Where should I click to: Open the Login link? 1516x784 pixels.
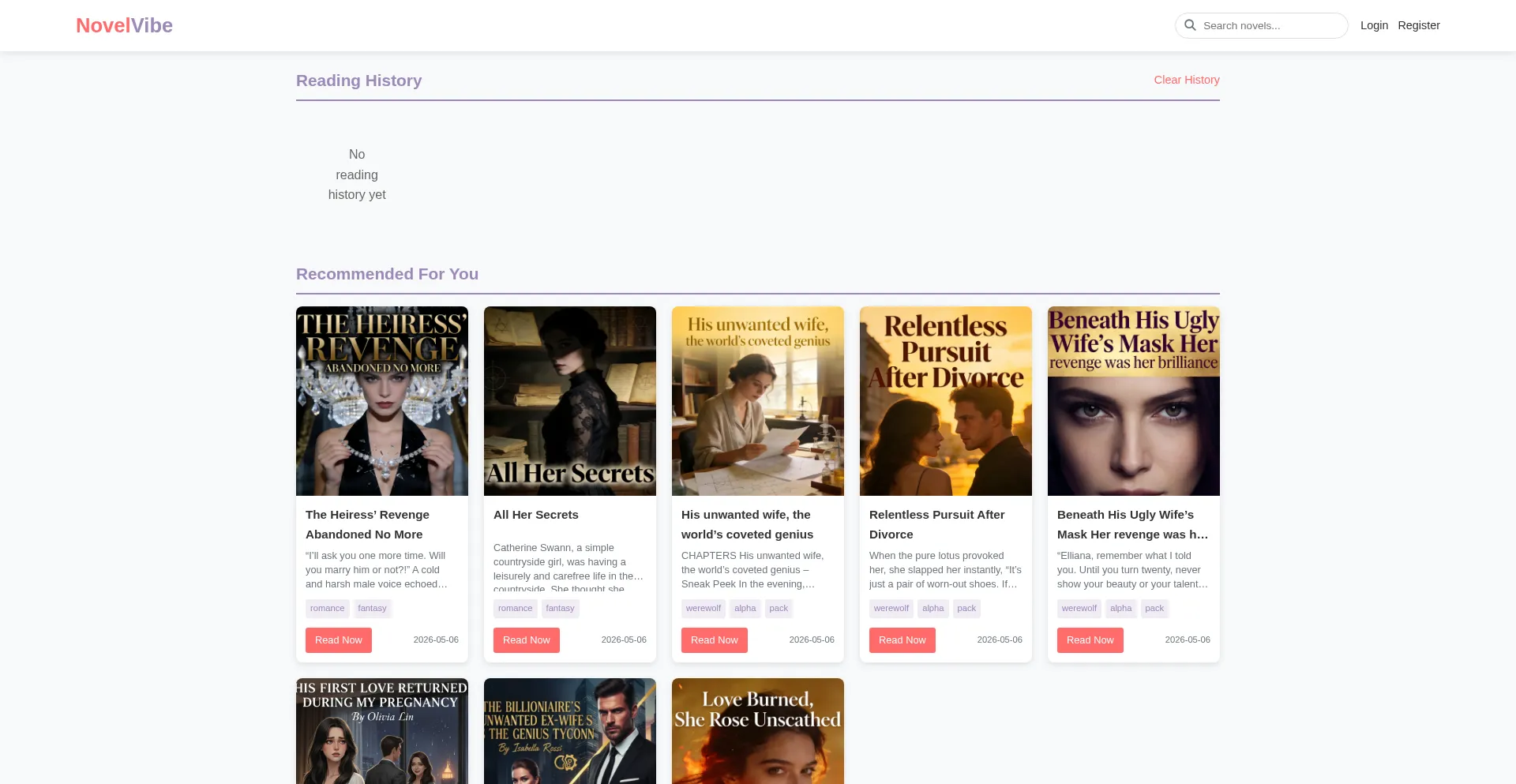1374,25
